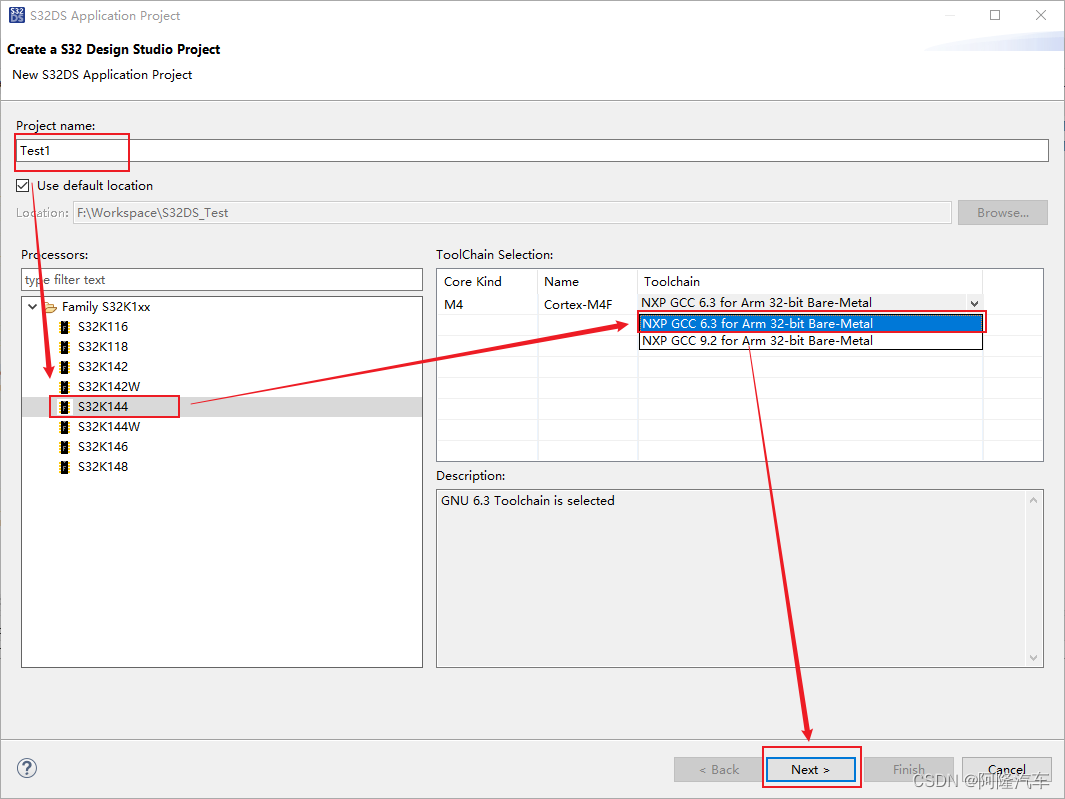Select S32K144 processor label

[103, 407]
